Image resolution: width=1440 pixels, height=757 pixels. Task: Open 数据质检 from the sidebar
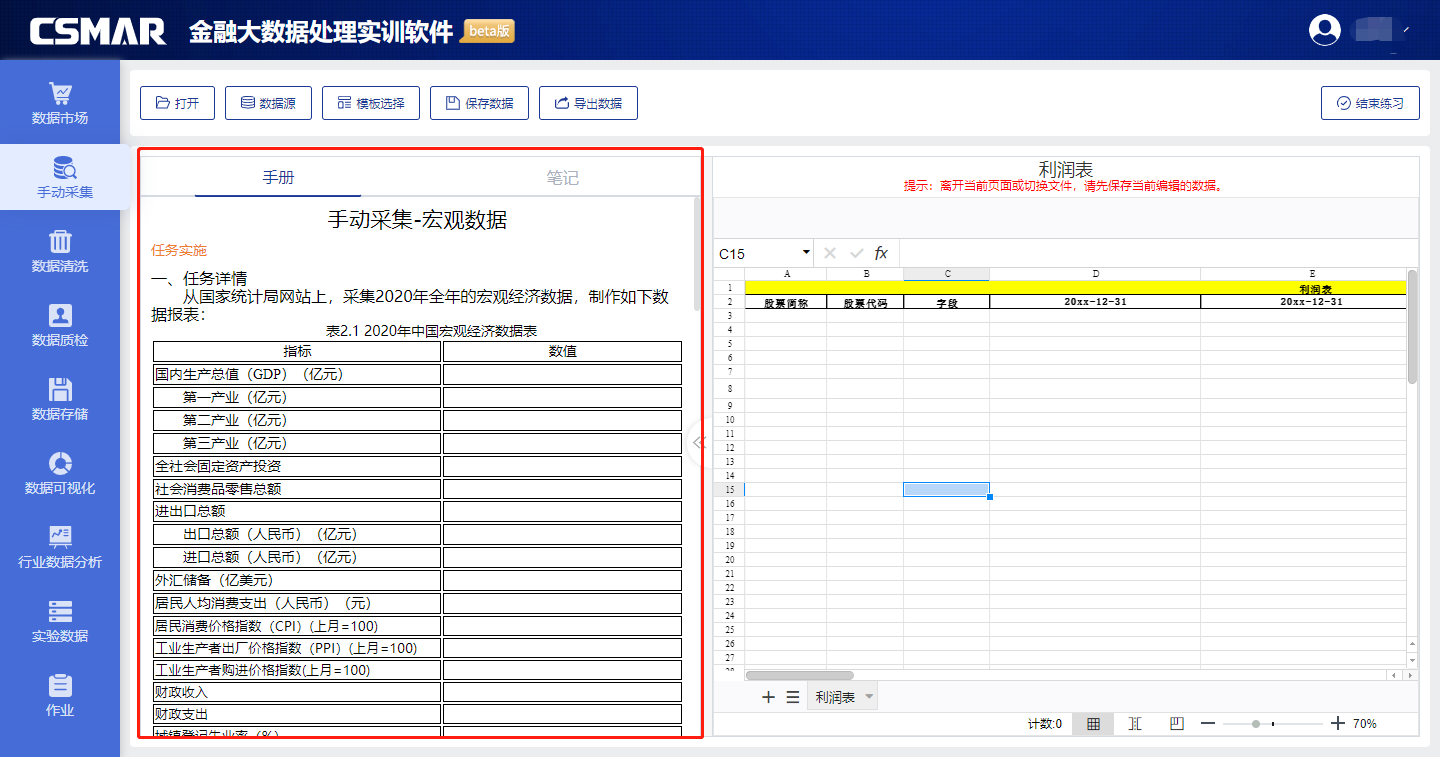[60, 326]
